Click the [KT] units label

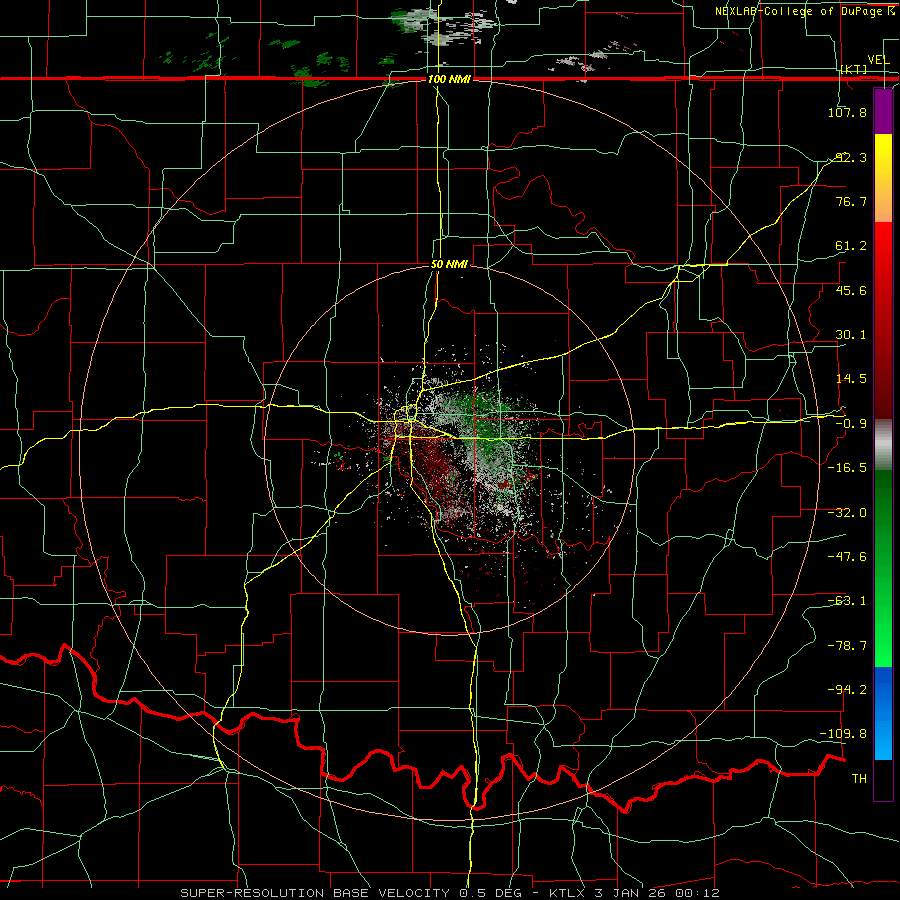pos(854,69)
